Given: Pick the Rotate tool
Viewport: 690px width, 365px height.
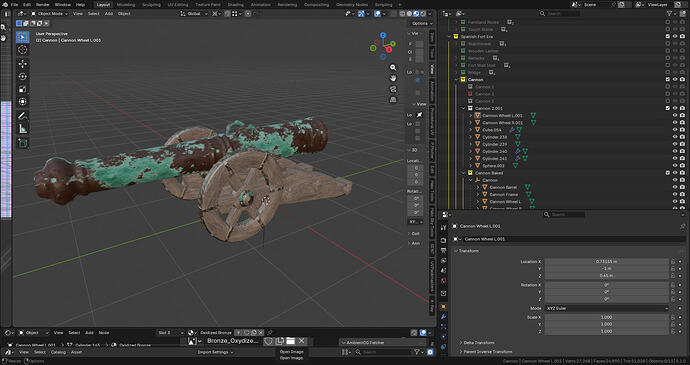Looking at the screenshot, I should tap(22, 77).
